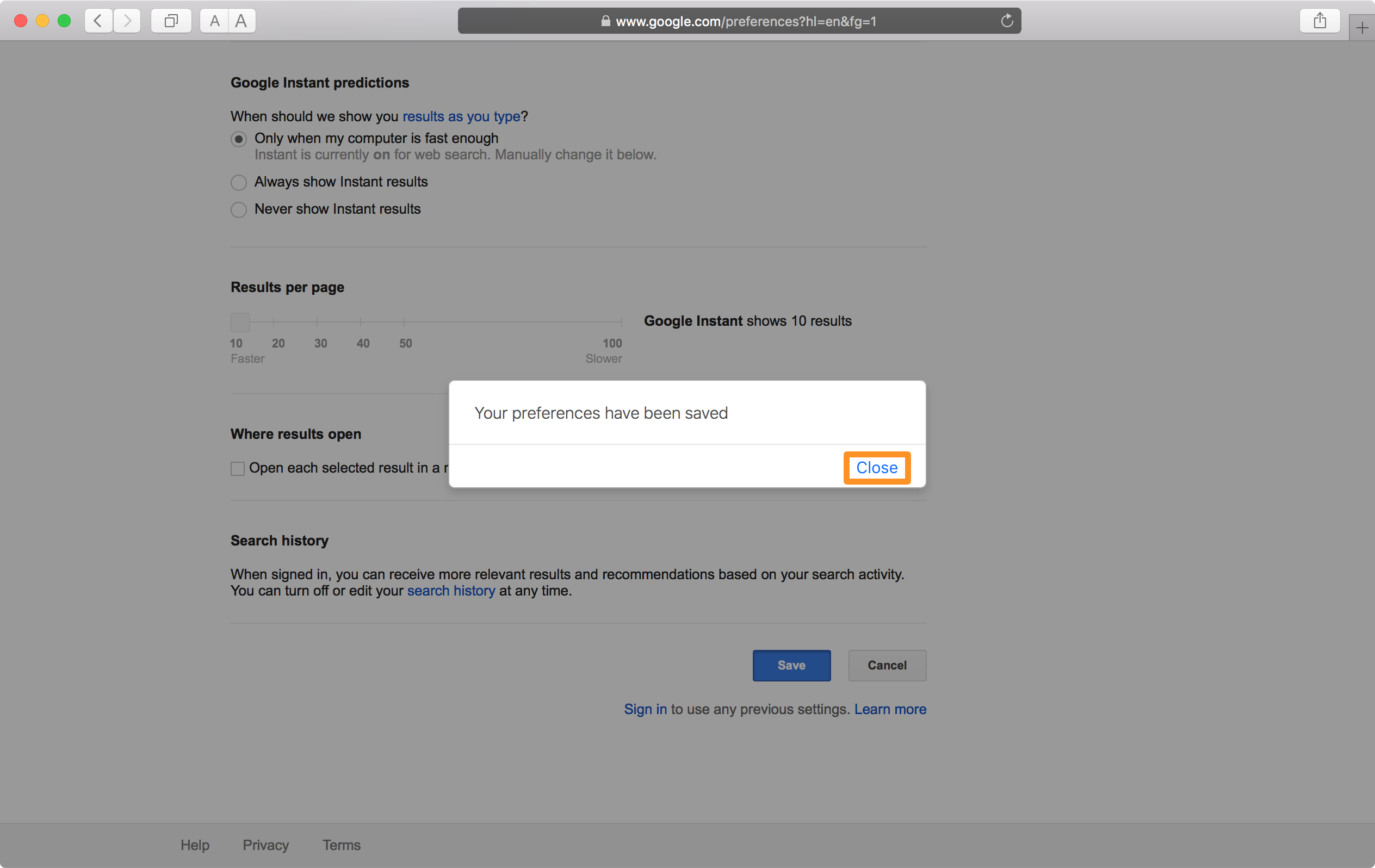Open the tab overview icon

[171, 21]
